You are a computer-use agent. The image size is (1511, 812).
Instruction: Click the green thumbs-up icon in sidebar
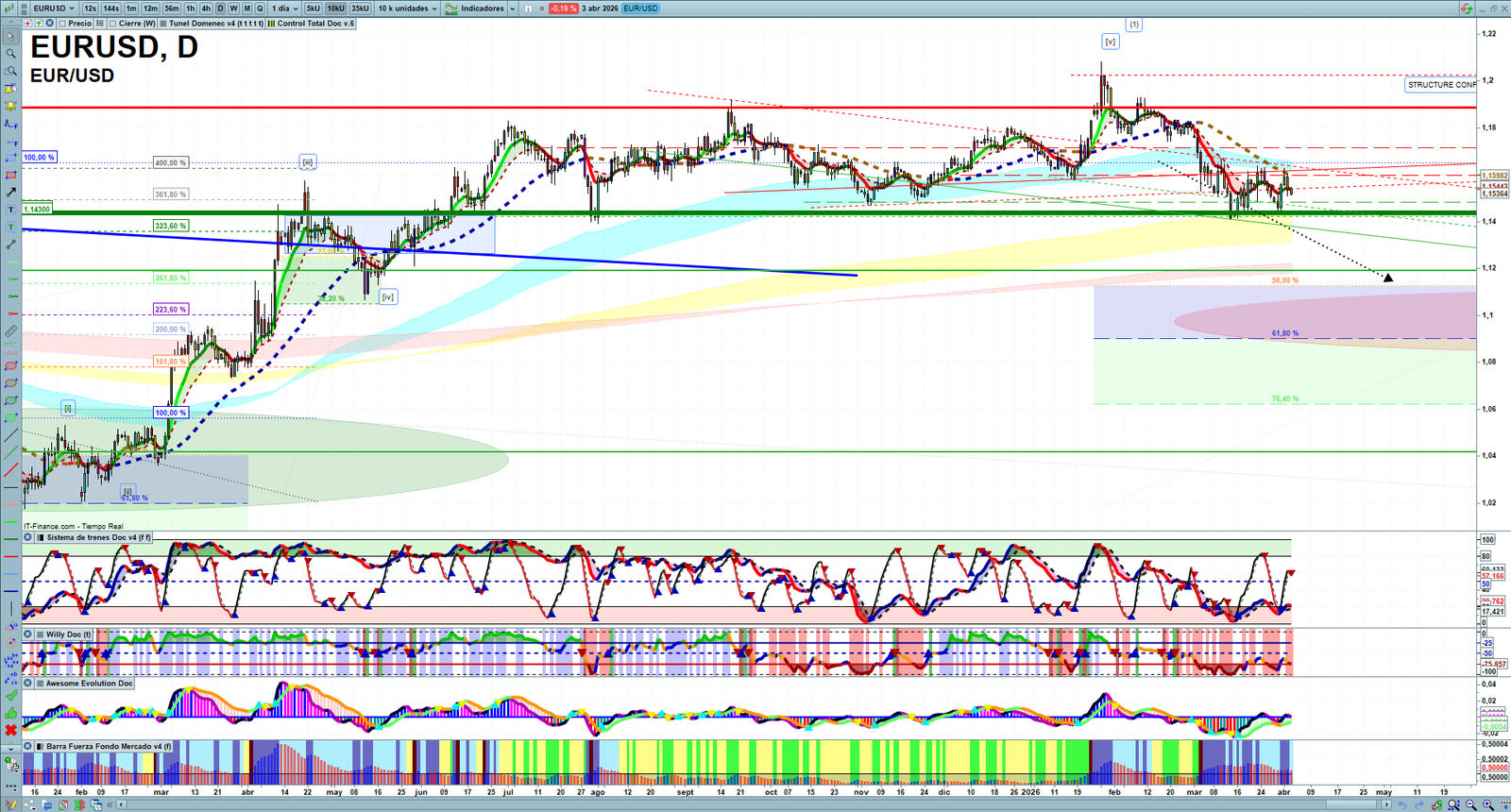point(10,713)
